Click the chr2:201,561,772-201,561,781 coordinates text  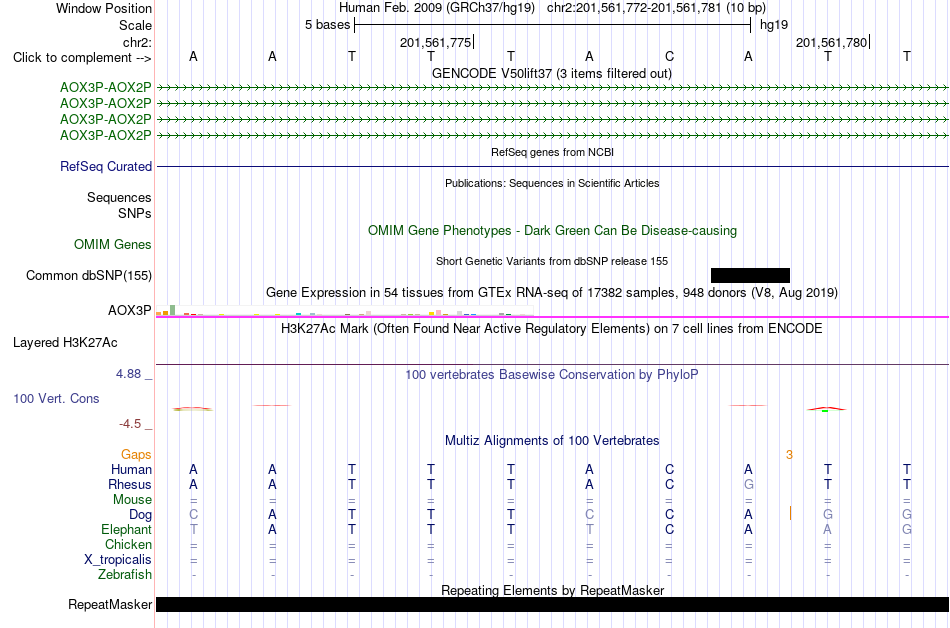[x=634, y=8]
